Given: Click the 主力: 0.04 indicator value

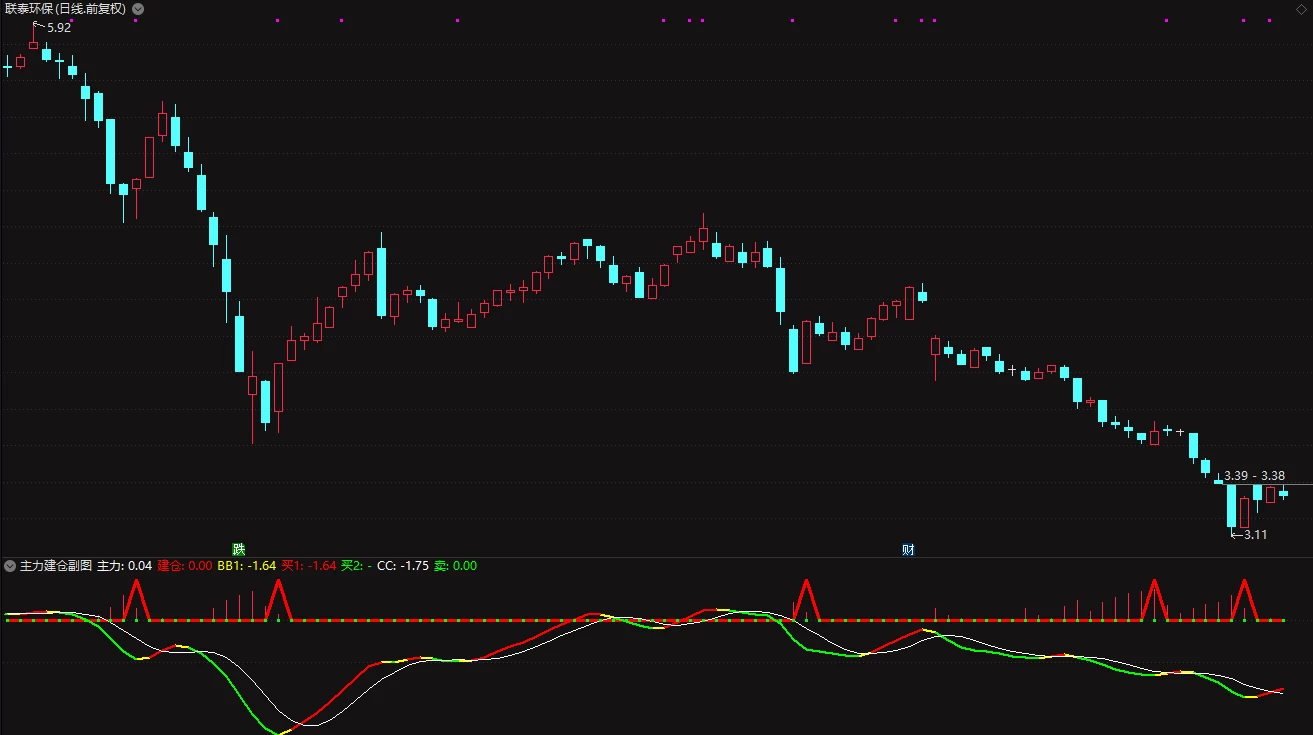Looking at the screenshot, I should (124, 566).
